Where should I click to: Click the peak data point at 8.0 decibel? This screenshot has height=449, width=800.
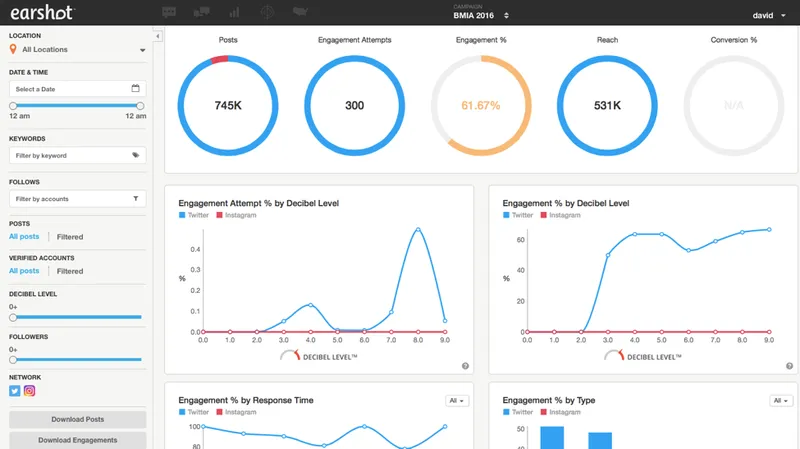click(x=418, y=230)
